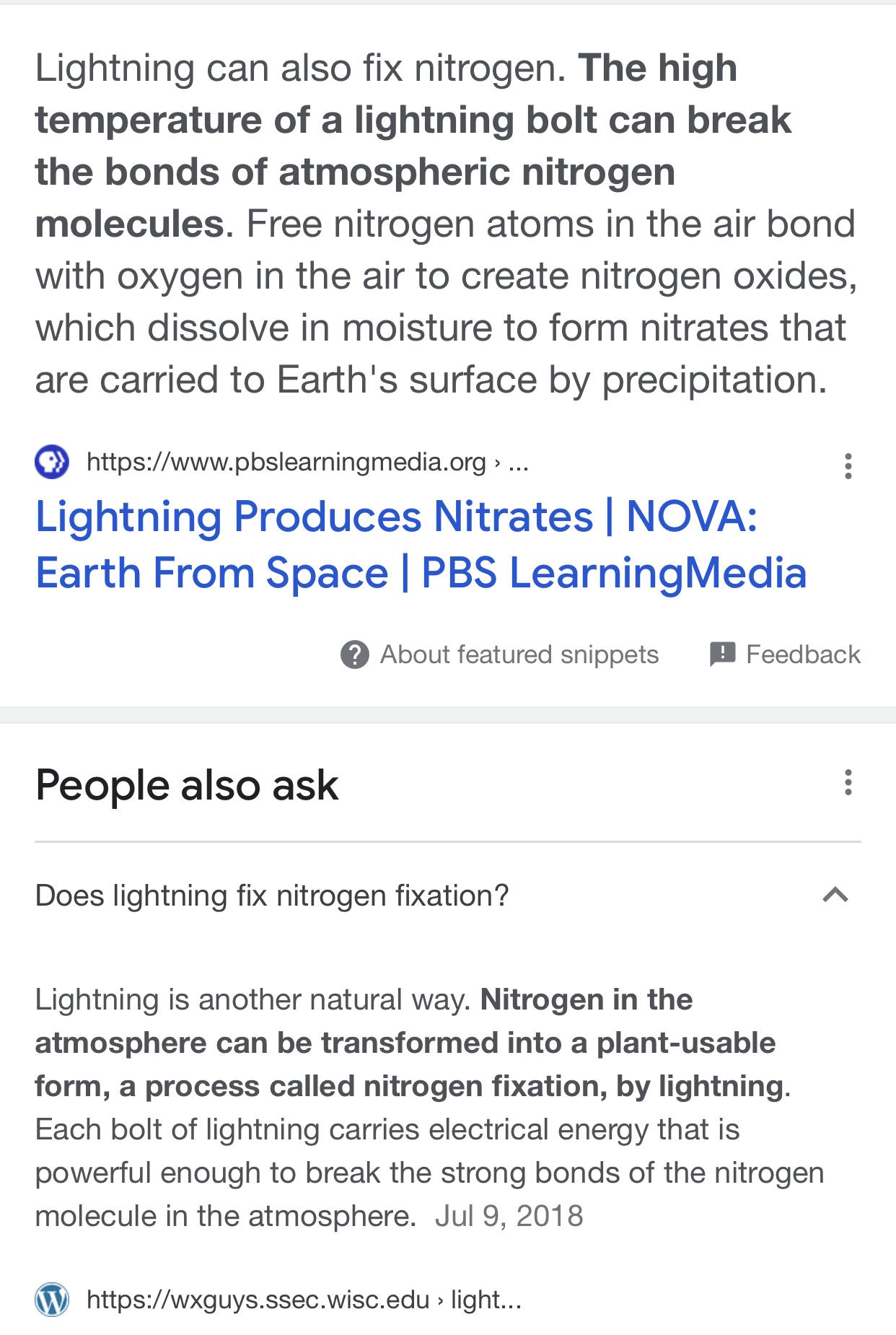
Task: Click the ellipsis breadcrumb after the pbslearningmedia.org URL
Action: click(518, 462)
